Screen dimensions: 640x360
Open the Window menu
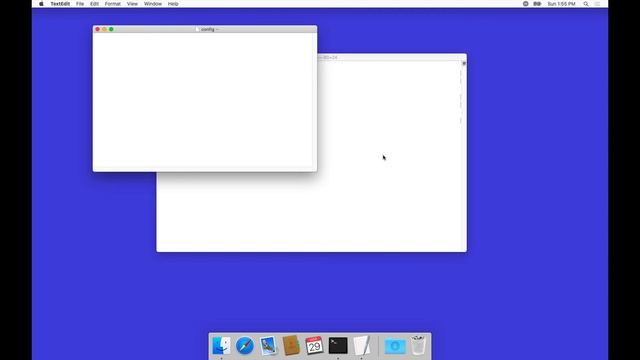(153, 4)
